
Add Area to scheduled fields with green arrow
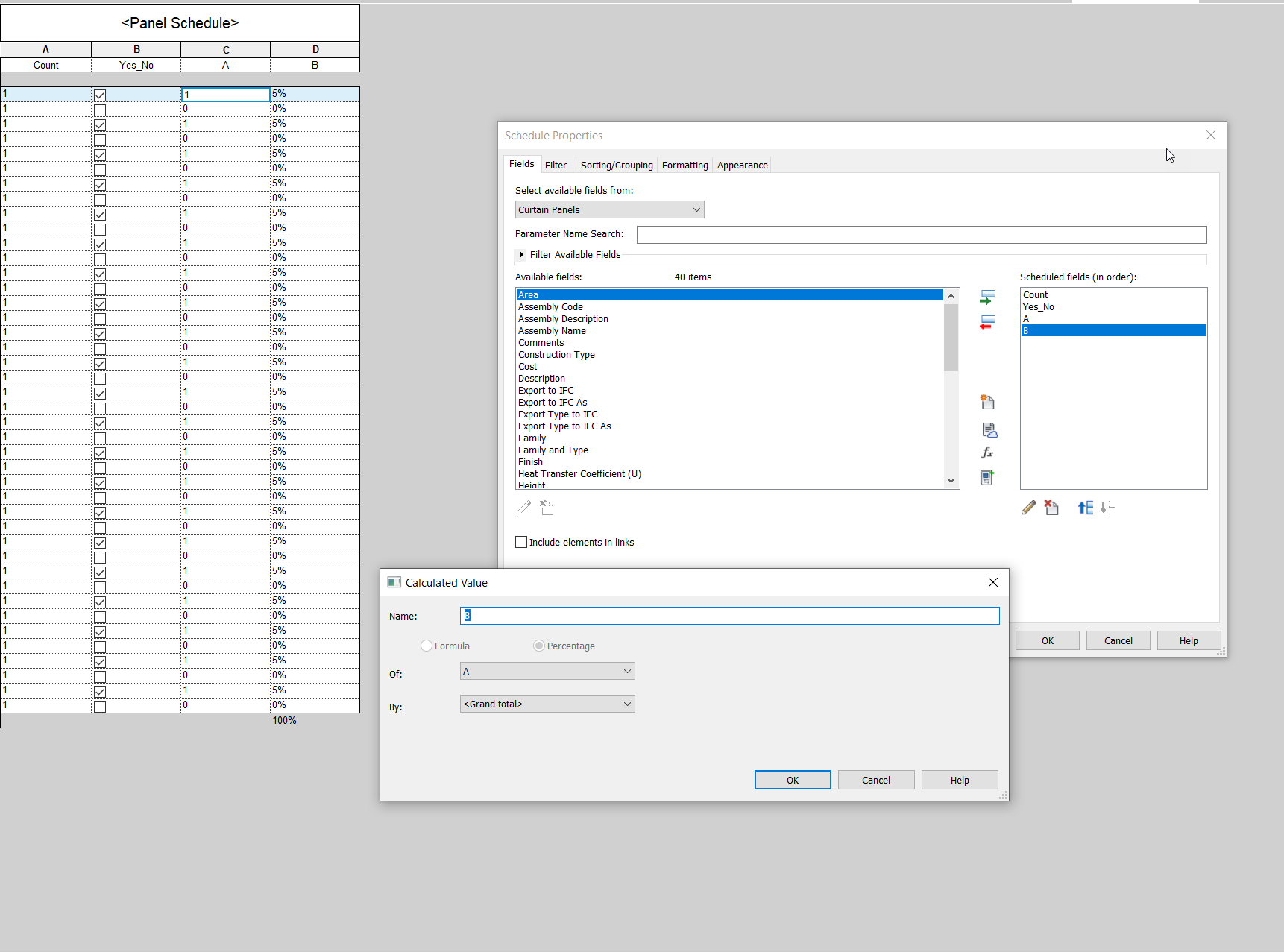tap(987, 296)
